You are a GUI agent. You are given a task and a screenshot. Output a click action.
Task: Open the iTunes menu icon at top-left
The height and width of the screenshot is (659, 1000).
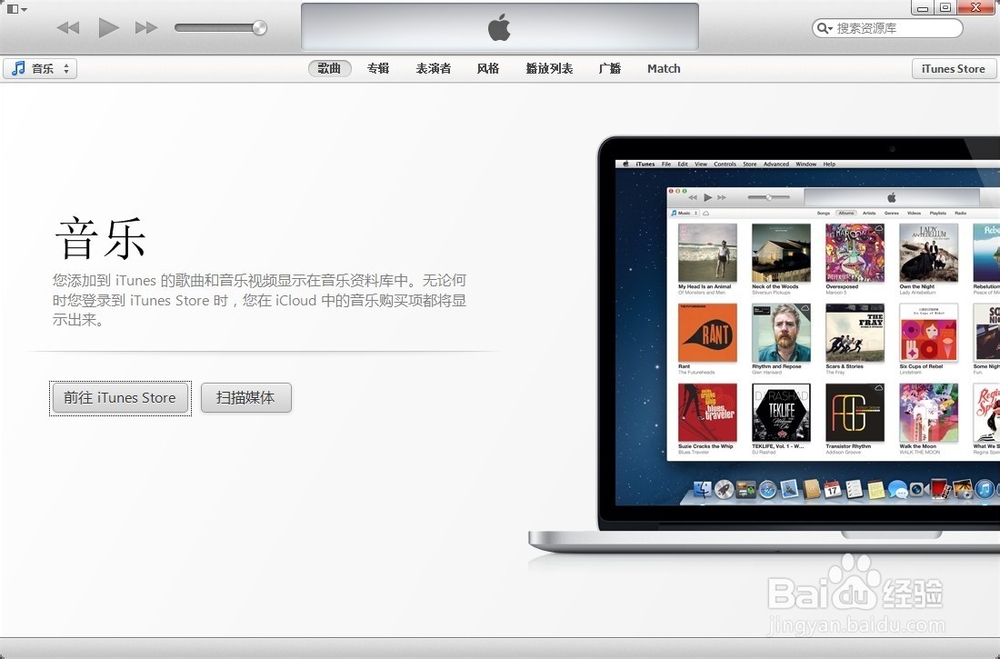16,9
